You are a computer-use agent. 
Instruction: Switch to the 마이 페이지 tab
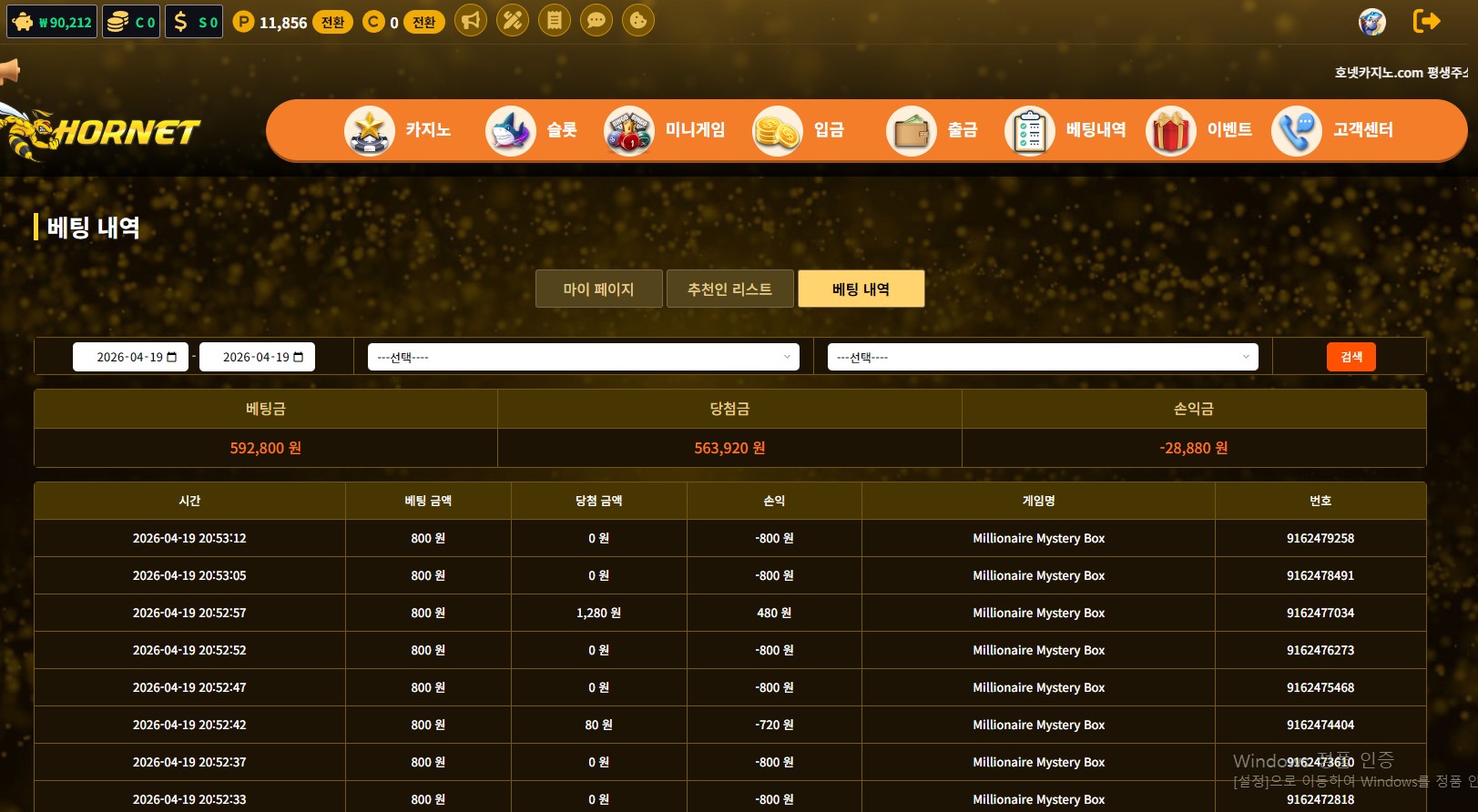[598, 289]
